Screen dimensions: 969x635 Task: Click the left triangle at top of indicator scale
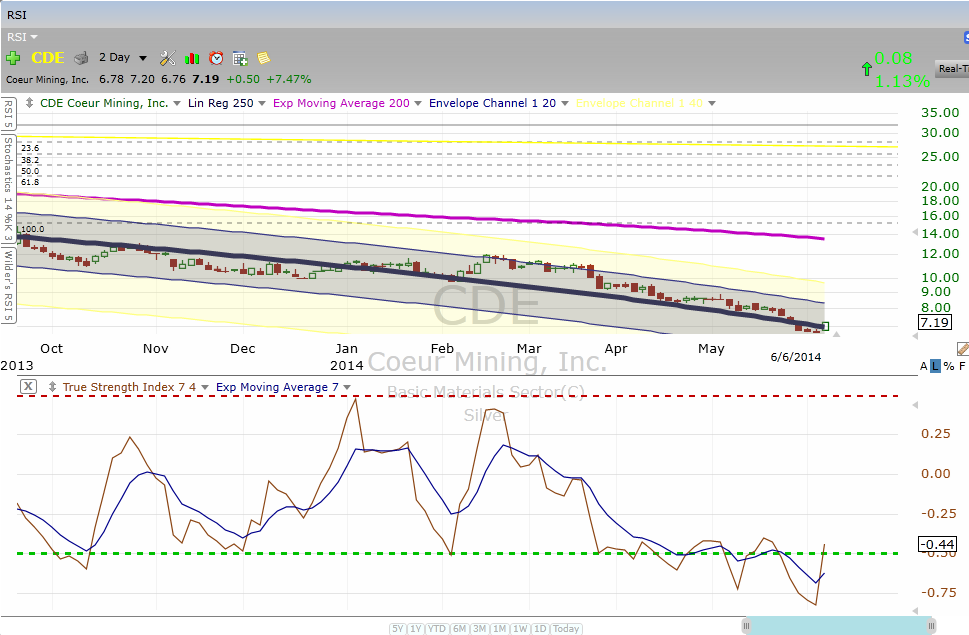915,405
